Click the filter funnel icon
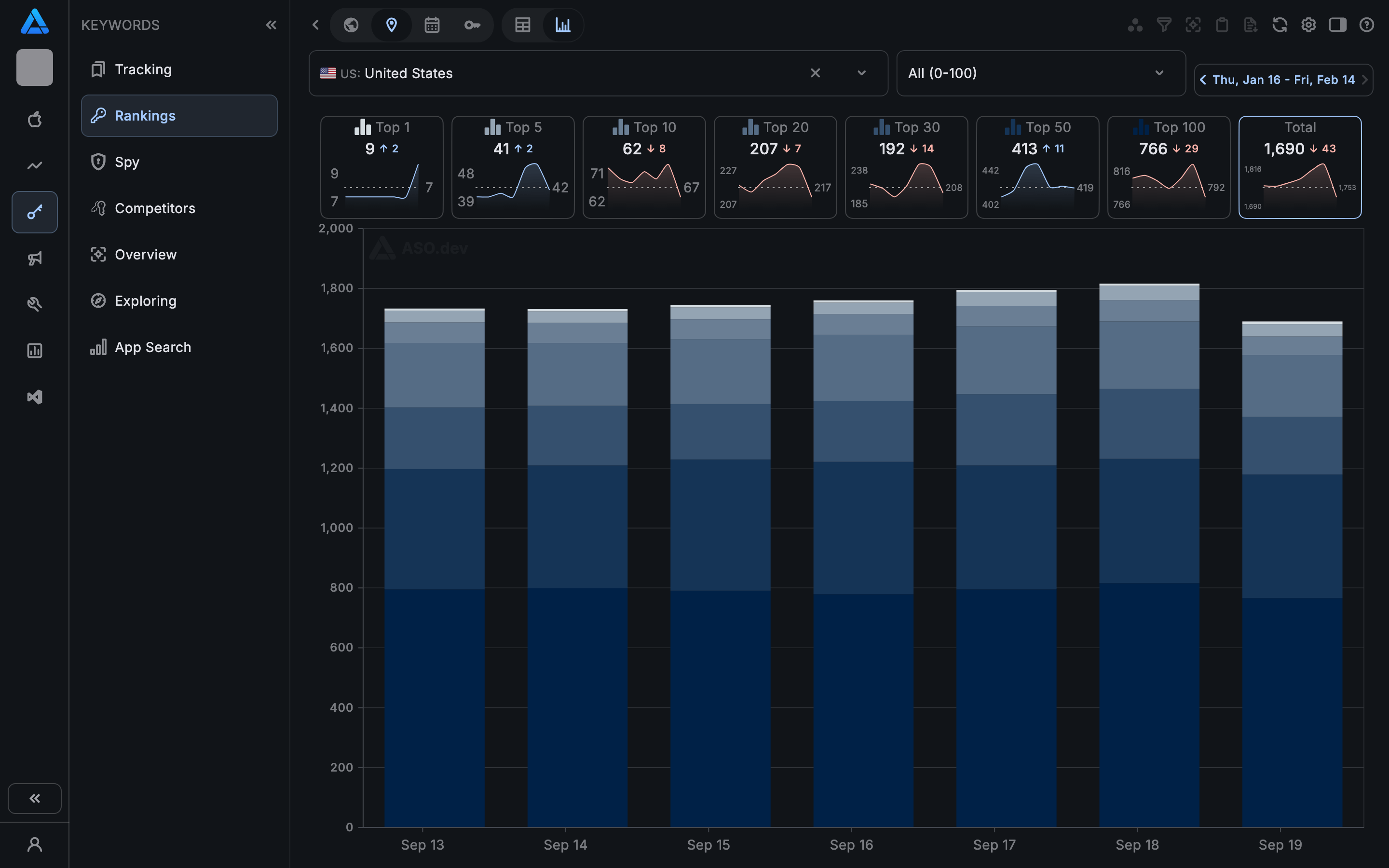Screen dimensions: 1389x868 [1163, 25]
